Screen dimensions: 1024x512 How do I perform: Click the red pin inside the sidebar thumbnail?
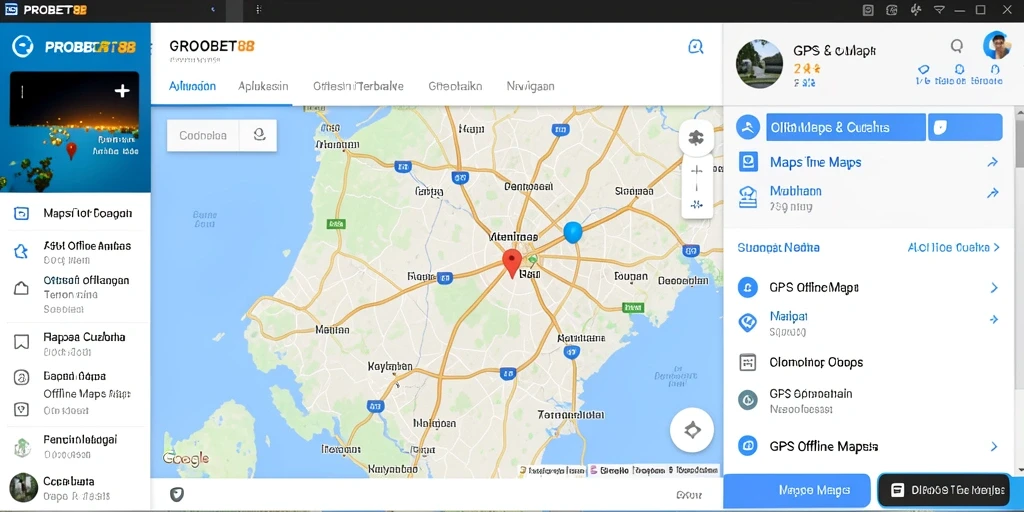click(x=71, y=151)
